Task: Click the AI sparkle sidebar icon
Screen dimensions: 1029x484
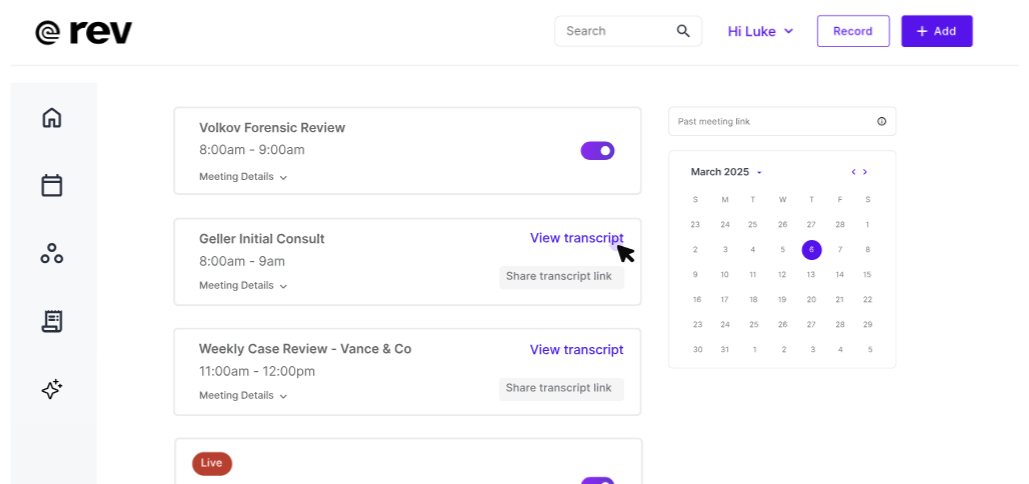Action: (x=52, y=389)
